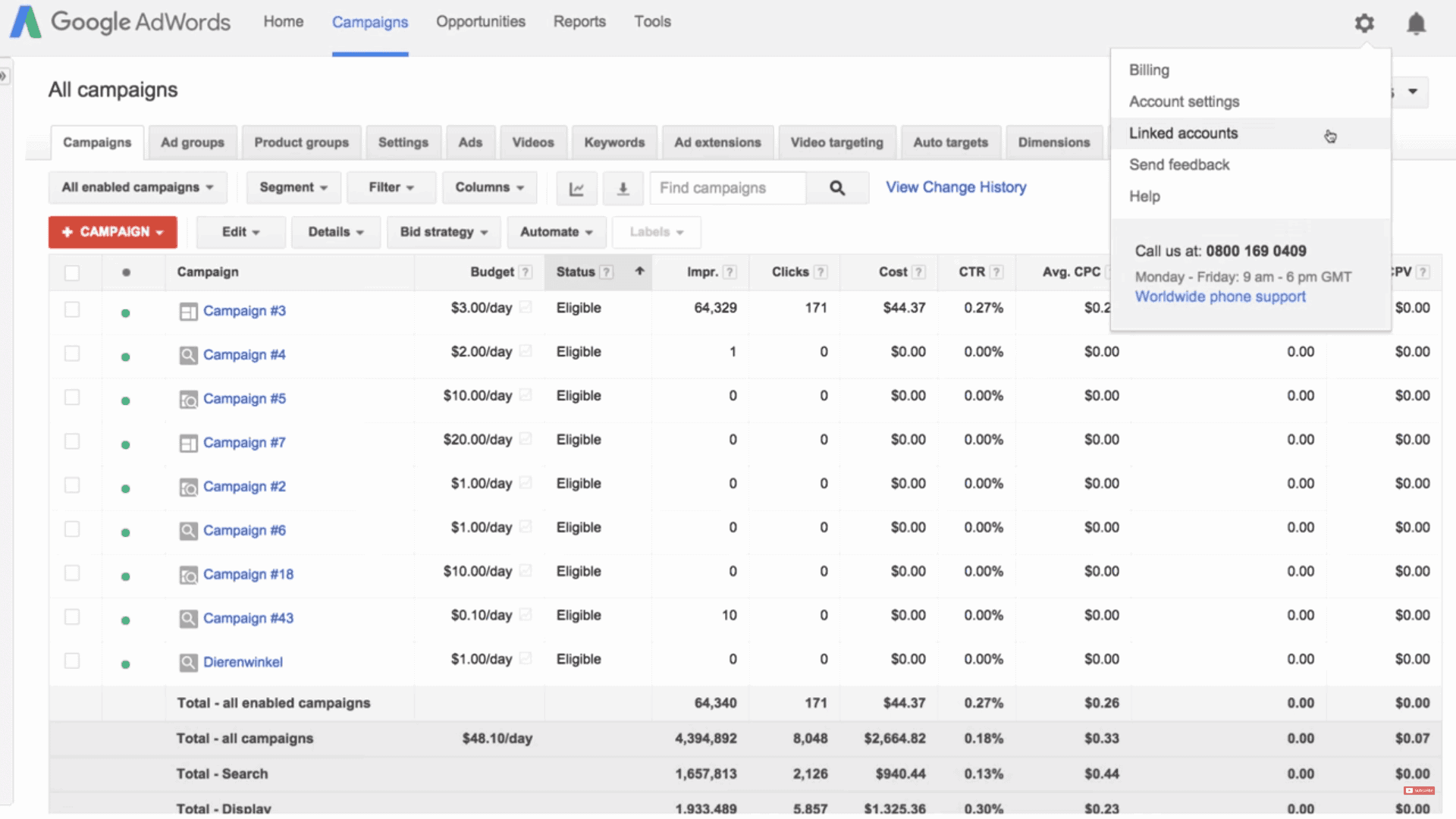Image resolution: width=1456 pixels, height=819 pixels.
Task: Open the Labels dropdown button
Action: point(657,232)
